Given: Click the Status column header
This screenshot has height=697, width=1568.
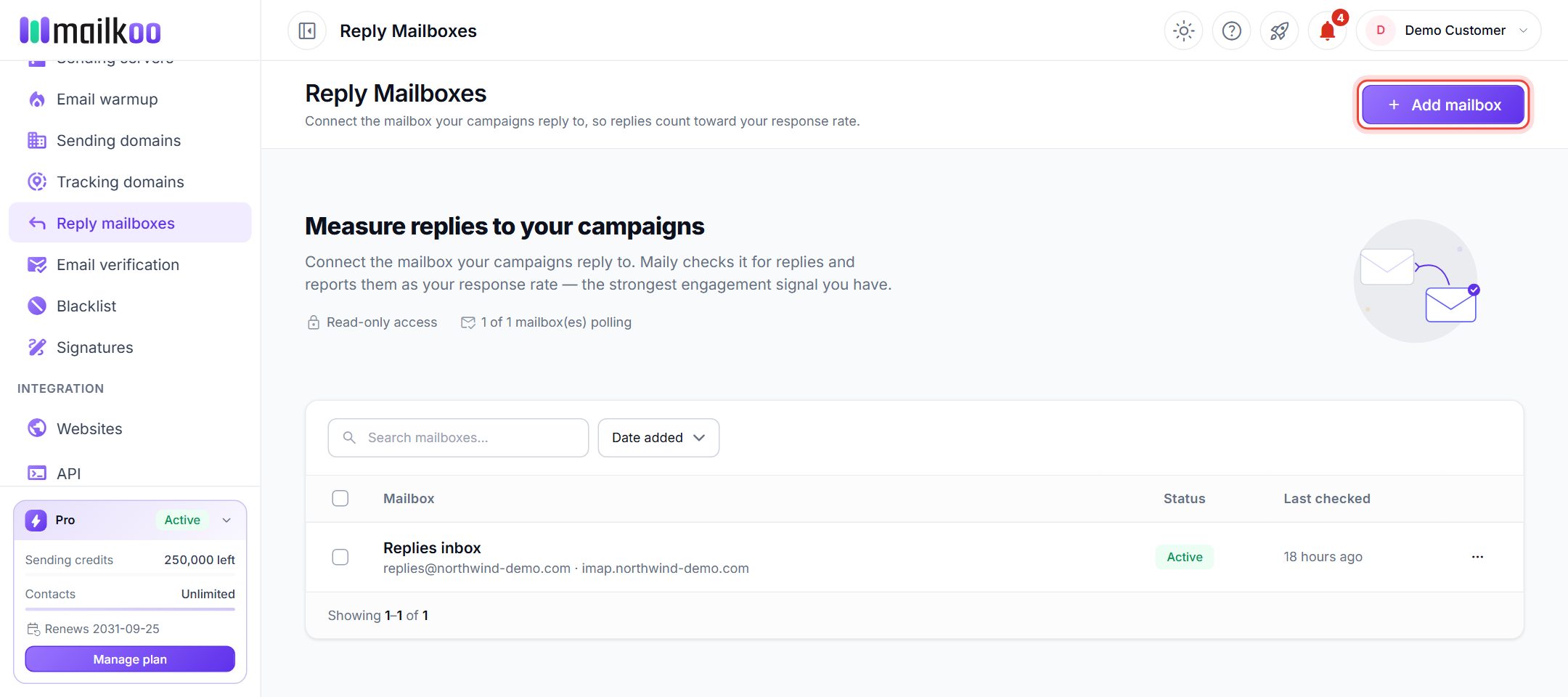Looking at the screenshot, I should pos(1184,499).
